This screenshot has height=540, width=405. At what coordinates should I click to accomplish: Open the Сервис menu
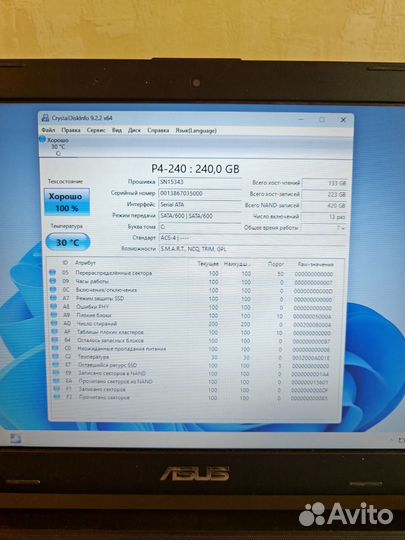[x=96, y=130]
